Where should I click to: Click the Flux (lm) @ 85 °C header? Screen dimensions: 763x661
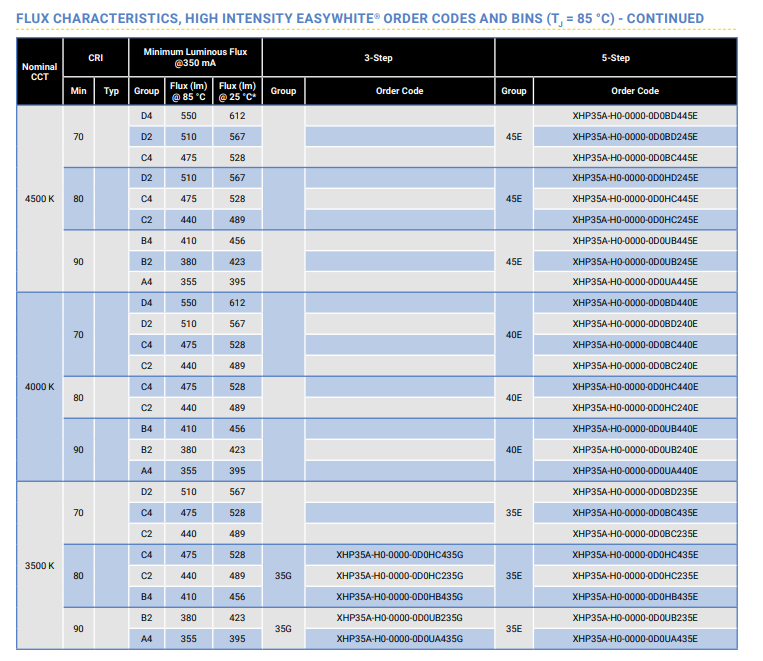tap(189, 91)
